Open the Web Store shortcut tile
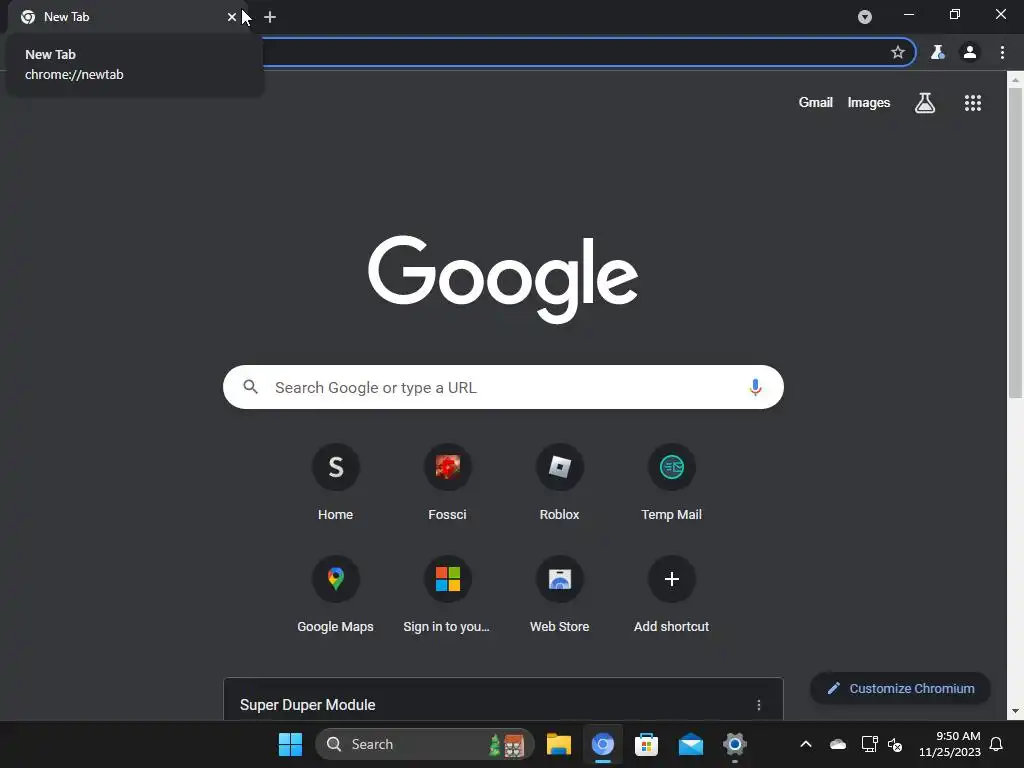 point(560,595)
